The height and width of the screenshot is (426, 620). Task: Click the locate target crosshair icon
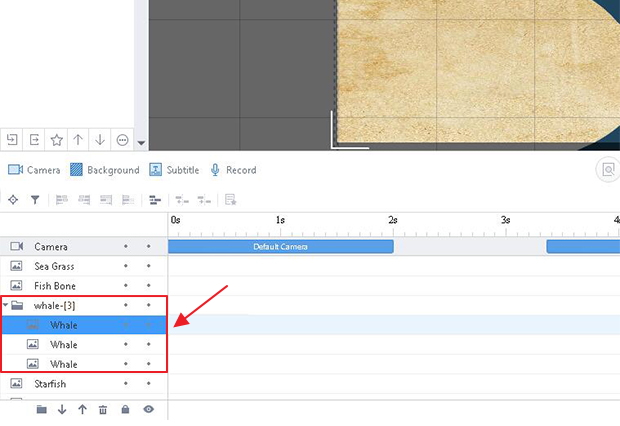tap(13, 200)
